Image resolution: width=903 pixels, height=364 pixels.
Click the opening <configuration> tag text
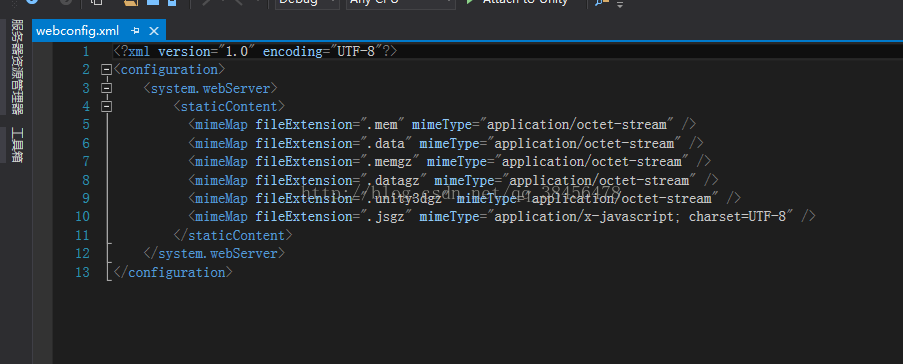click(x=169, y=70)
